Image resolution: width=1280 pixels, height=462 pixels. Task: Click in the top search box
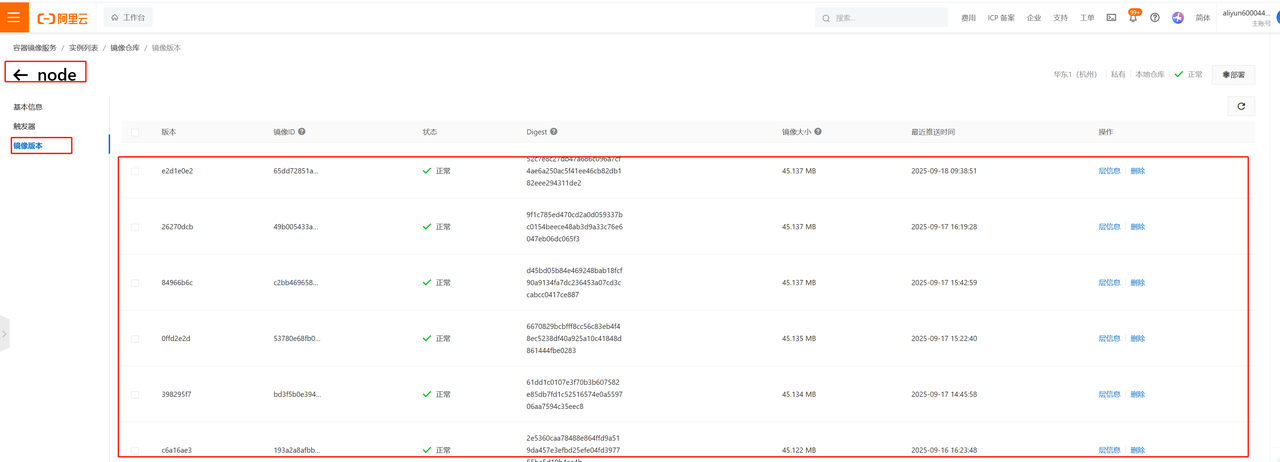click(885, 18)
